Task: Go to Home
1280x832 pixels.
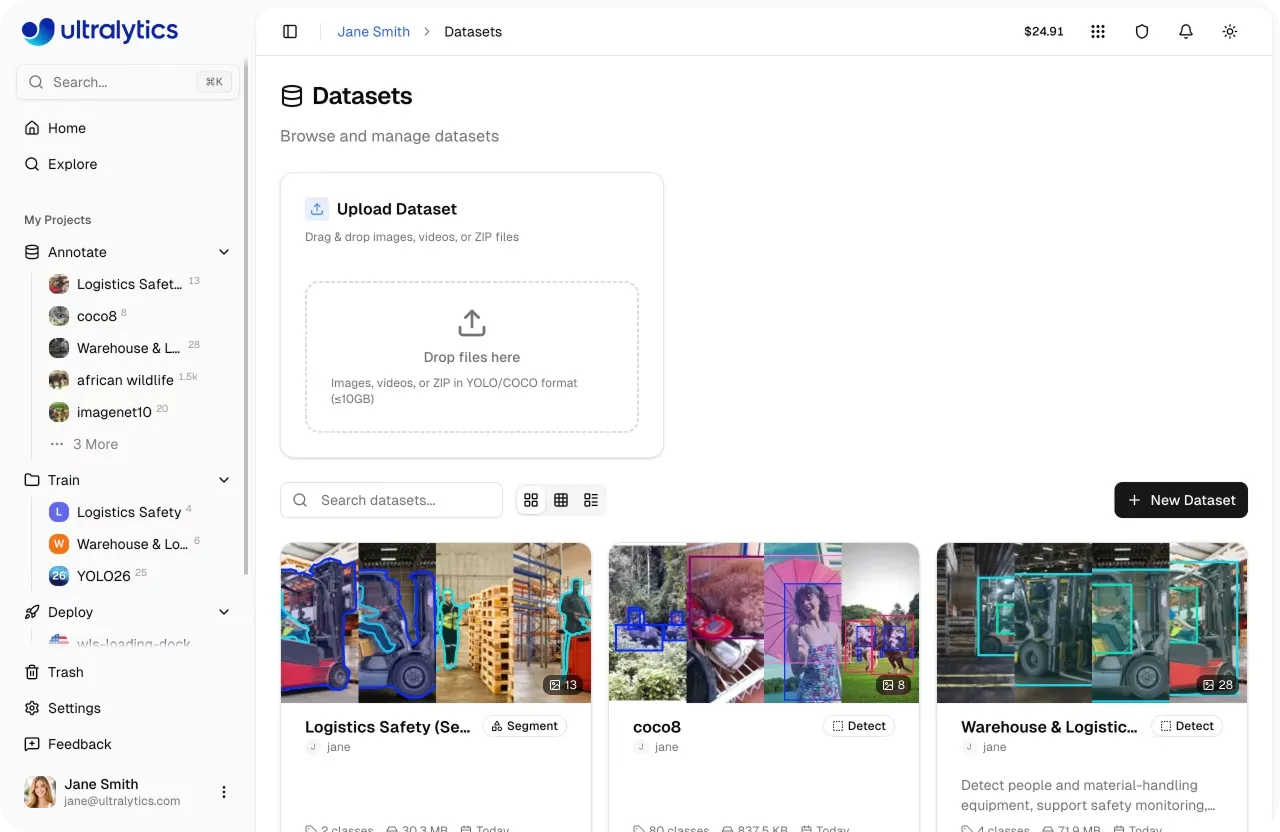Action: pyautogui.click(x=128, y=128)
